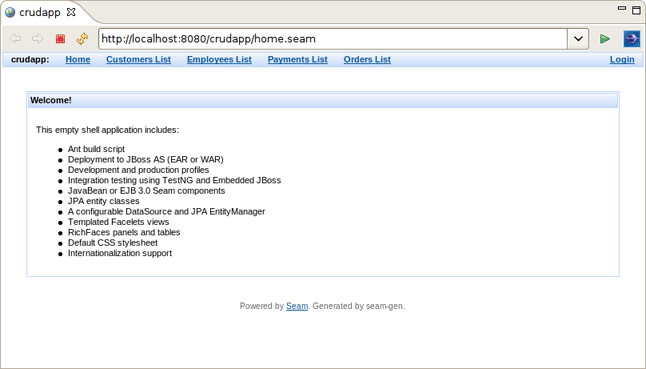This screenshot has width=646, height=369.
Task: Refresh the page with the yellow refresh icon
Action: pyautogui.click(x=82, y=39)
